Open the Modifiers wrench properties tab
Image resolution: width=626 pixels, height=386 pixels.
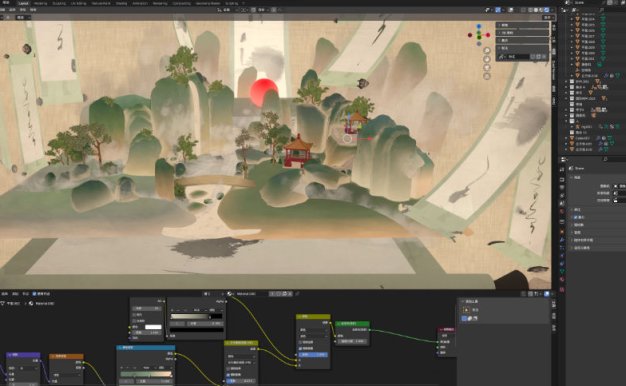[562, 240]
